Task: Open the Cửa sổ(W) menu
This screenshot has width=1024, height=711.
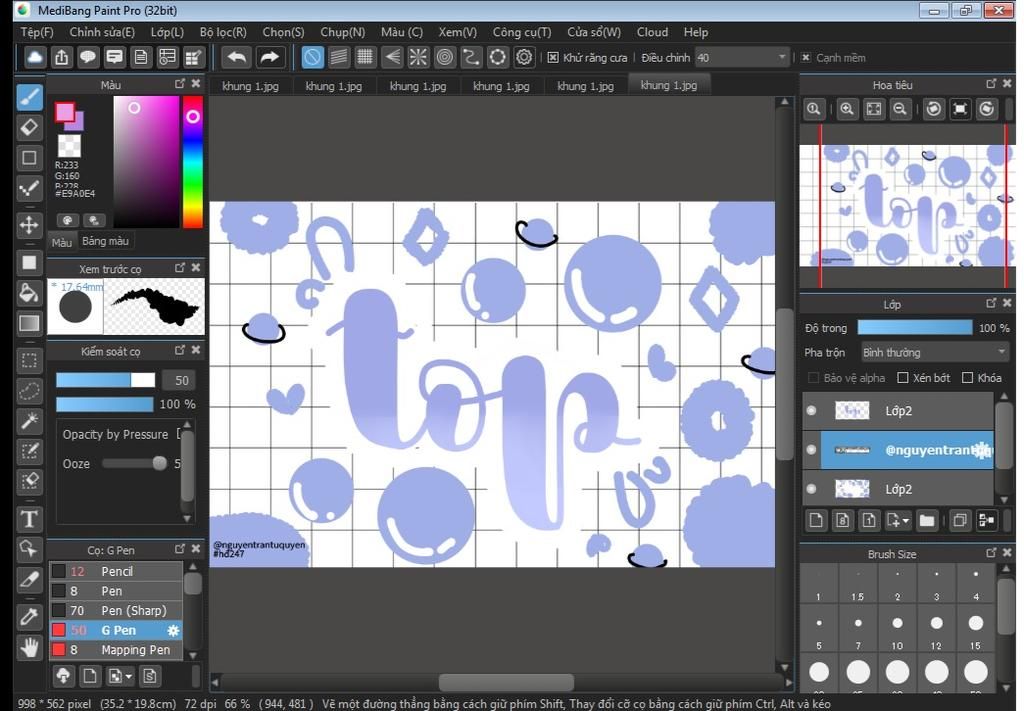Action: pyautogui.click(x=594, y=32)
